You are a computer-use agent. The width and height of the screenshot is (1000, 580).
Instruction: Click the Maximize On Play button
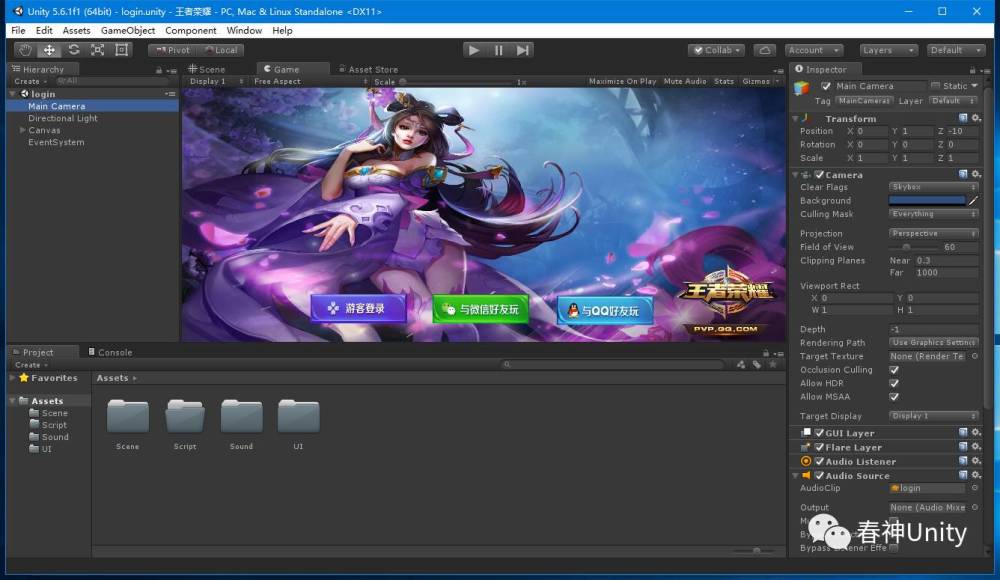point(622,82)
